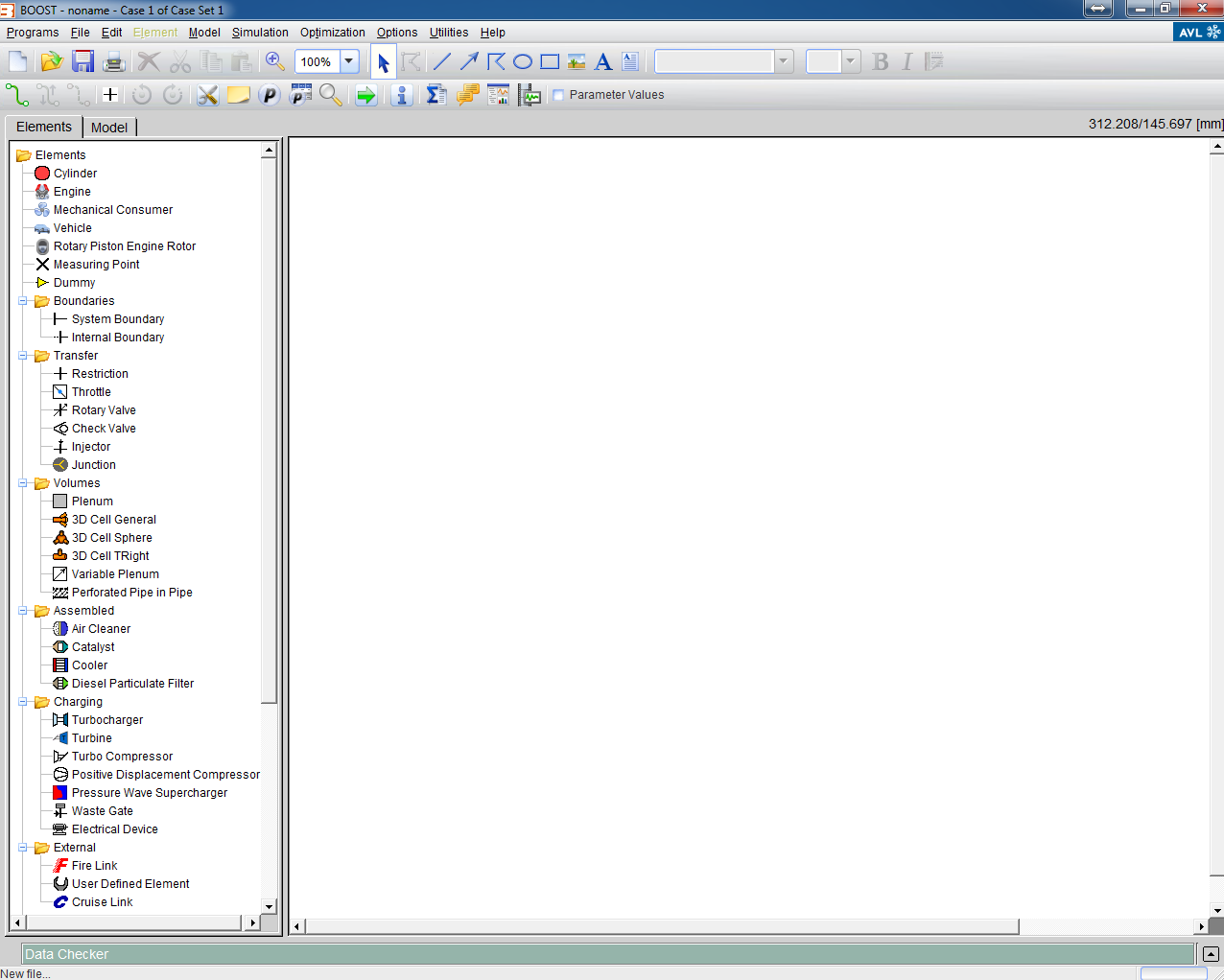Image resolution: width=1224 pixels, height=980 pixels.
Task: Click the crossed tools settings icon
Action: tap(207, 95)
